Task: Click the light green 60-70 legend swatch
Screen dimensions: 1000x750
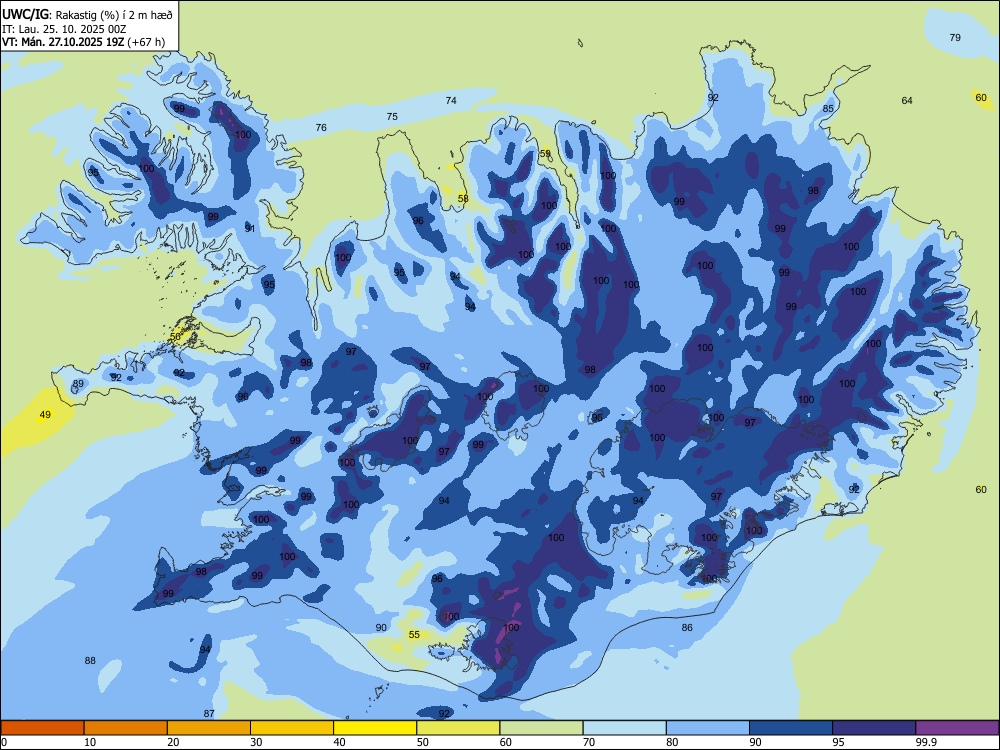Action: 541,728
